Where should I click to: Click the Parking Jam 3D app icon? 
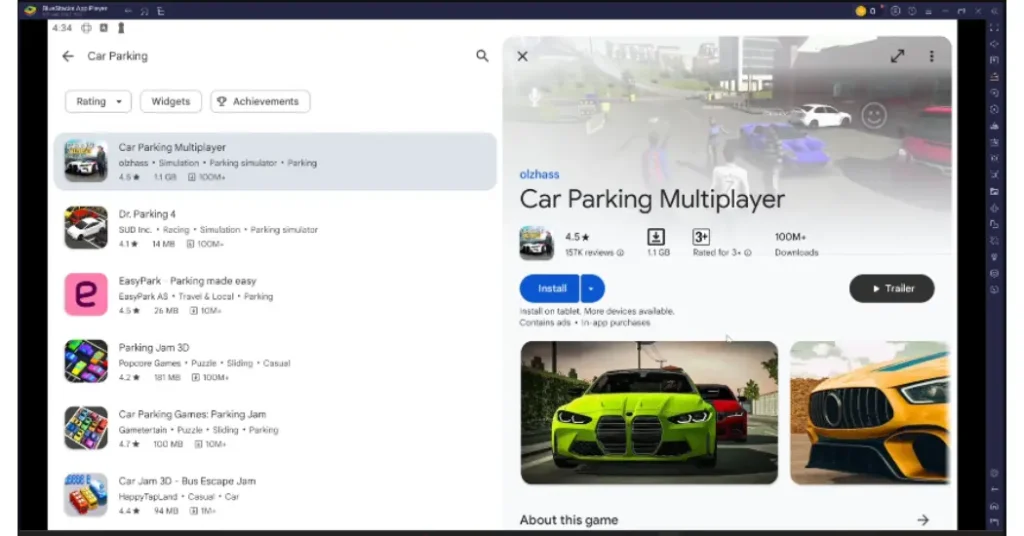86,361
